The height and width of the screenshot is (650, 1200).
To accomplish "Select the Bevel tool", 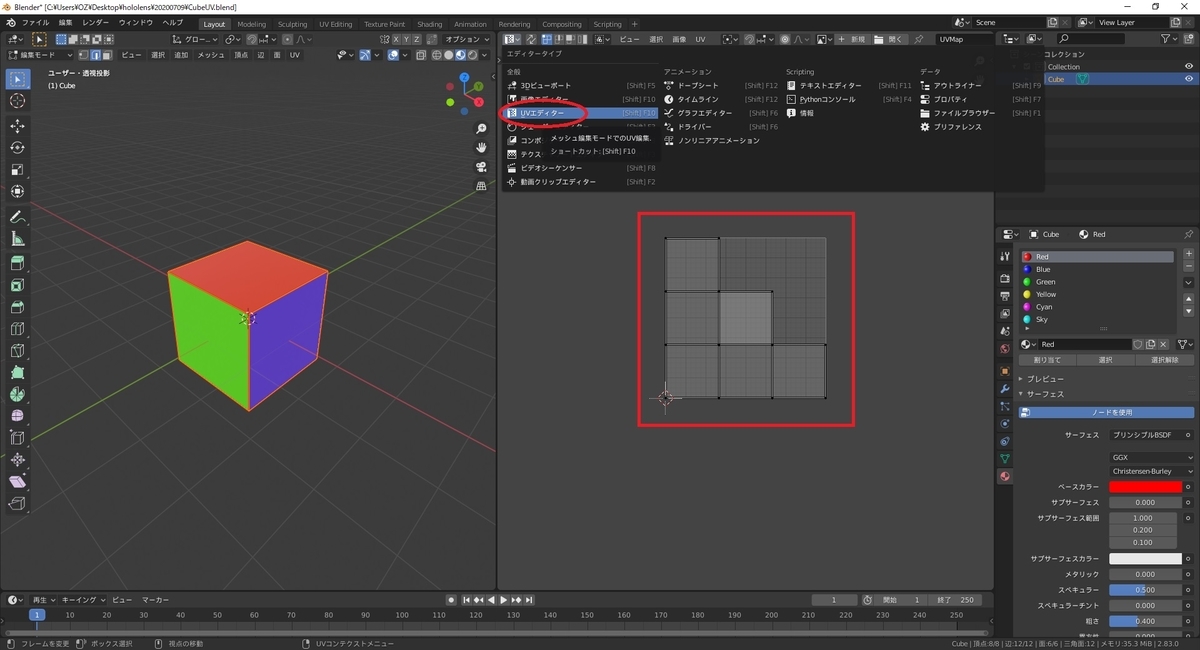I will 18,307.
